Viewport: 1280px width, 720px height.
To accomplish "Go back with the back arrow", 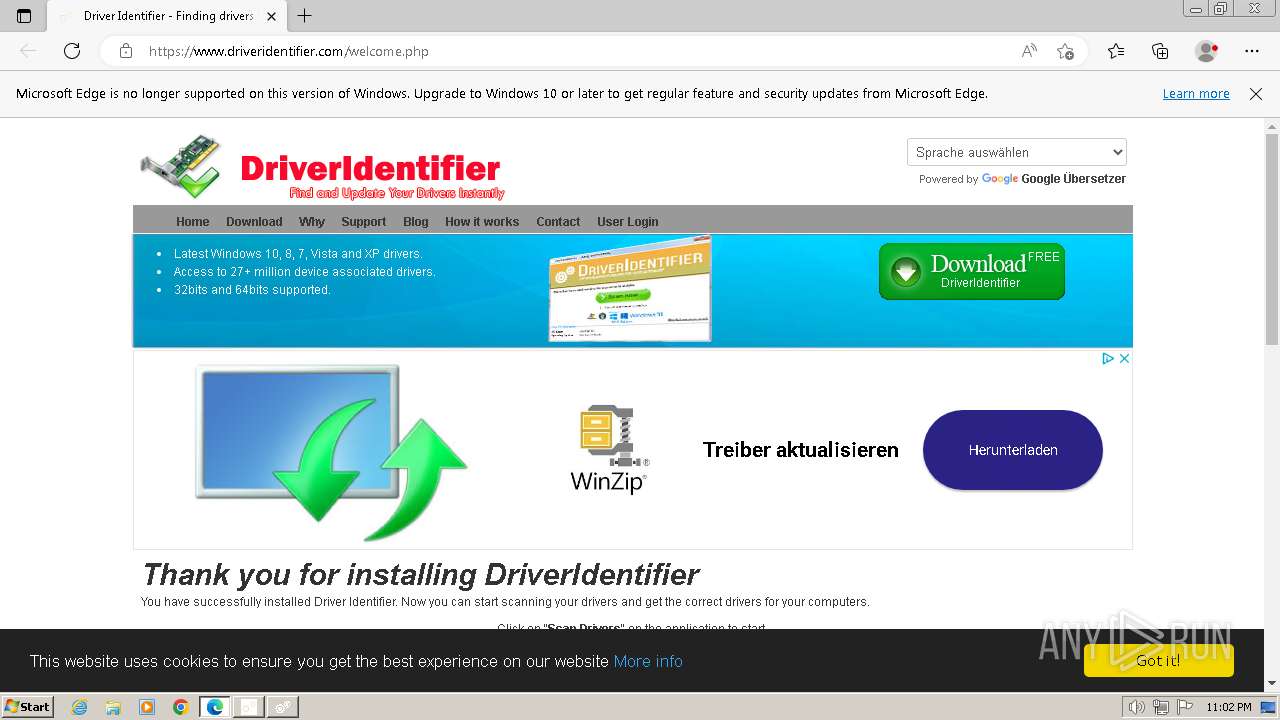I will [x=28, y=51].
